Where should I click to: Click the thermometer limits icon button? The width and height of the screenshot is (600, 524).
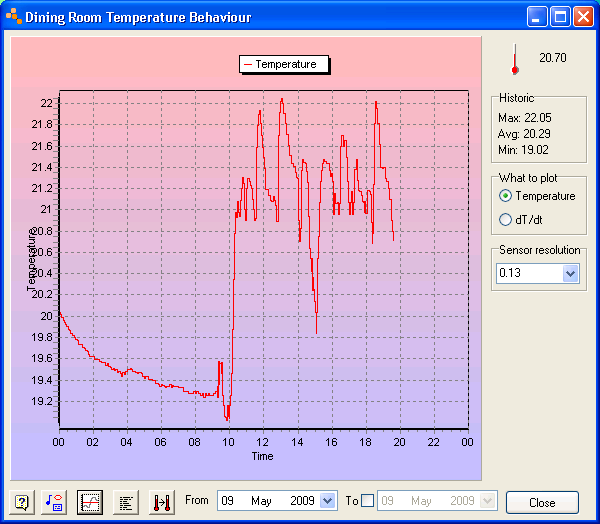pyautogui.click(x=161, y=502)
